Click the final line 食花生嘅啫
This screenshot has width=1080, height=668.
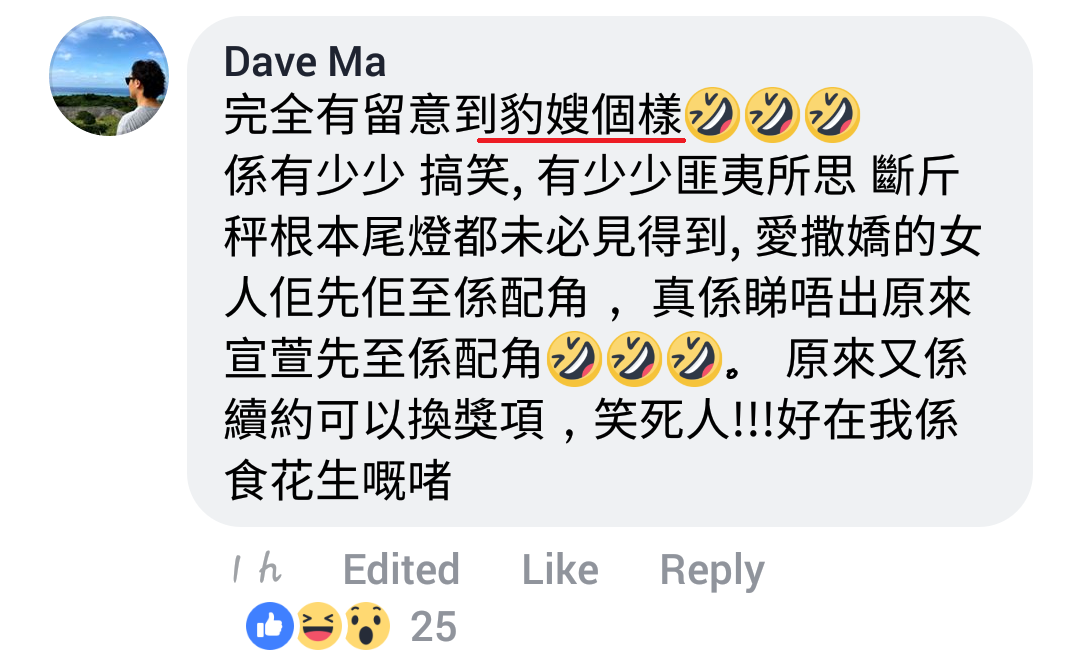(x=338, y=481)
